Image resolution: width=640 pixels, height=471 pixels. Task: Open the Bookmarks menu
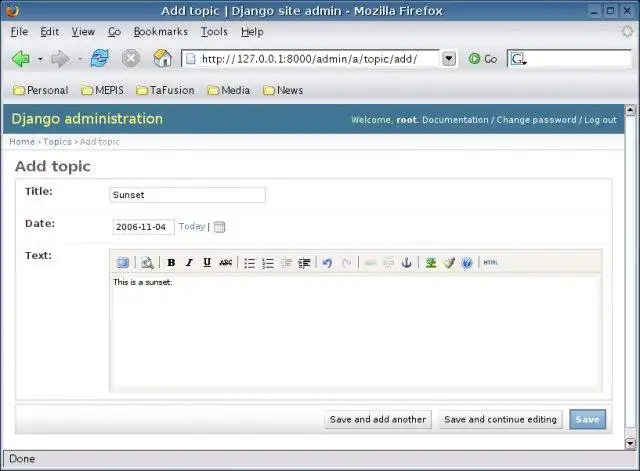pyautogui.click(x=161, y=31)
